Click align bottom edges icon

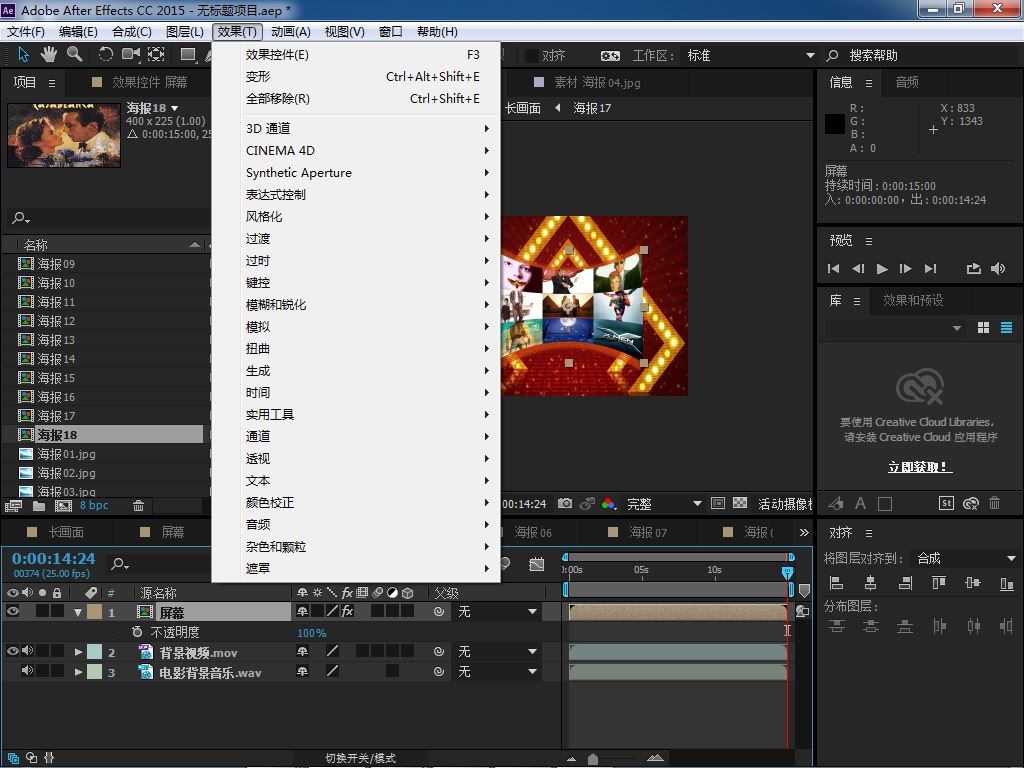pos(1006,583)
